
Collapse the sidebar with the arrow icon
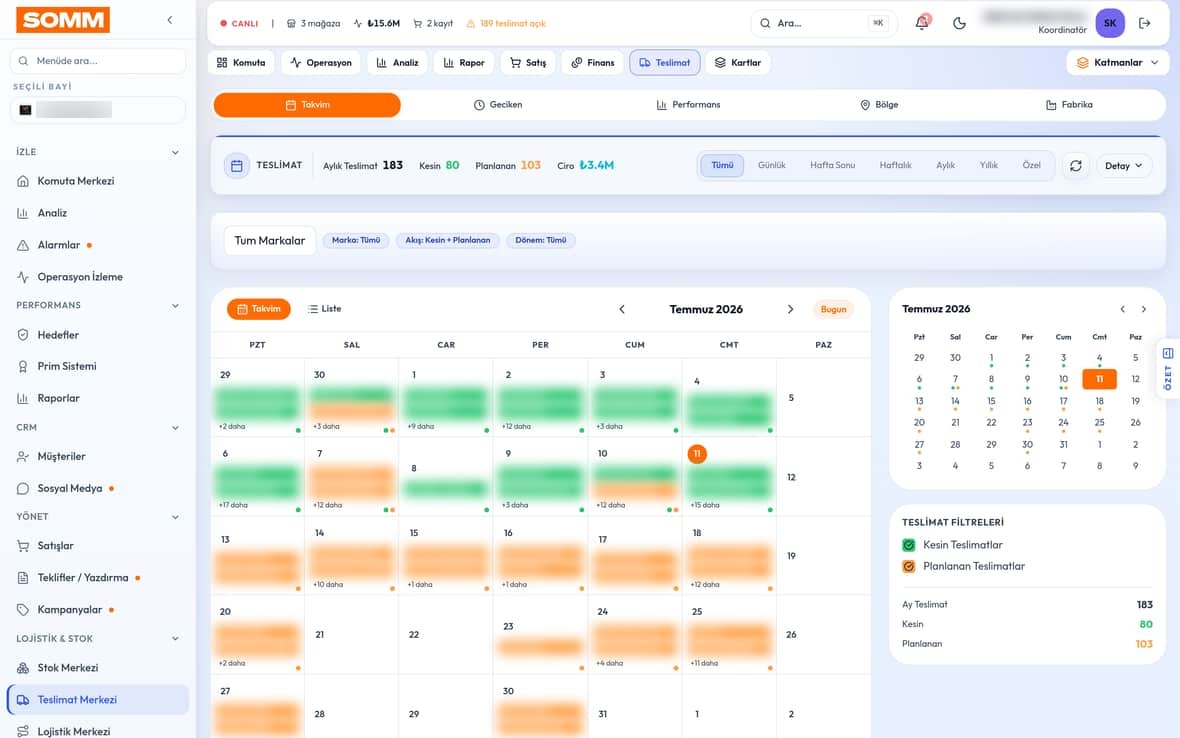pos(170,20)
